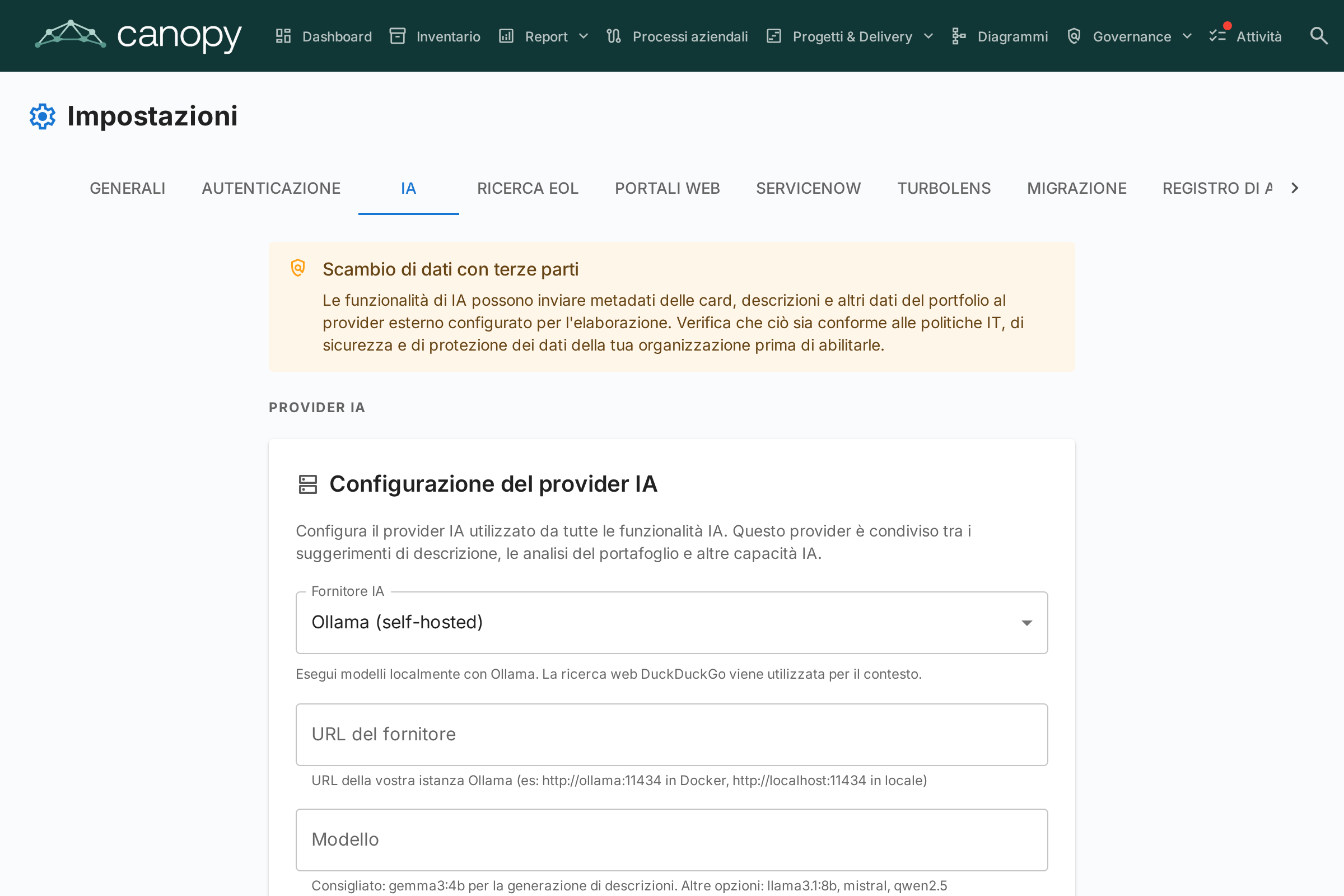Click the Processi aziendali route icon

tap(614, 36)
